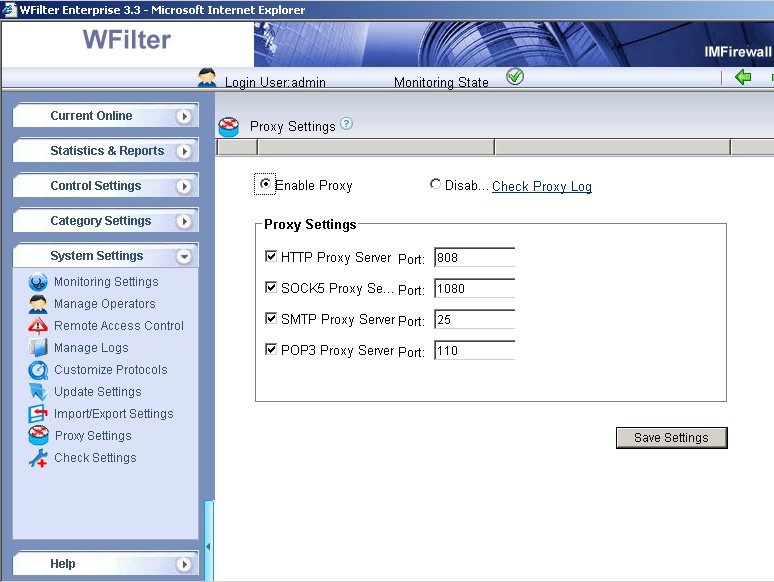This screenshot has height=582, width=774.
Task: Select the Disable proxy radio button
Action: (x=435, y=184)
